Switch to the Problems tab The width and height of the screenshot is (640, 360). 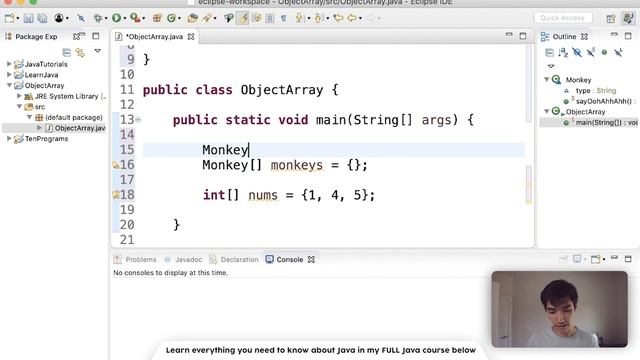pos(136,260)
